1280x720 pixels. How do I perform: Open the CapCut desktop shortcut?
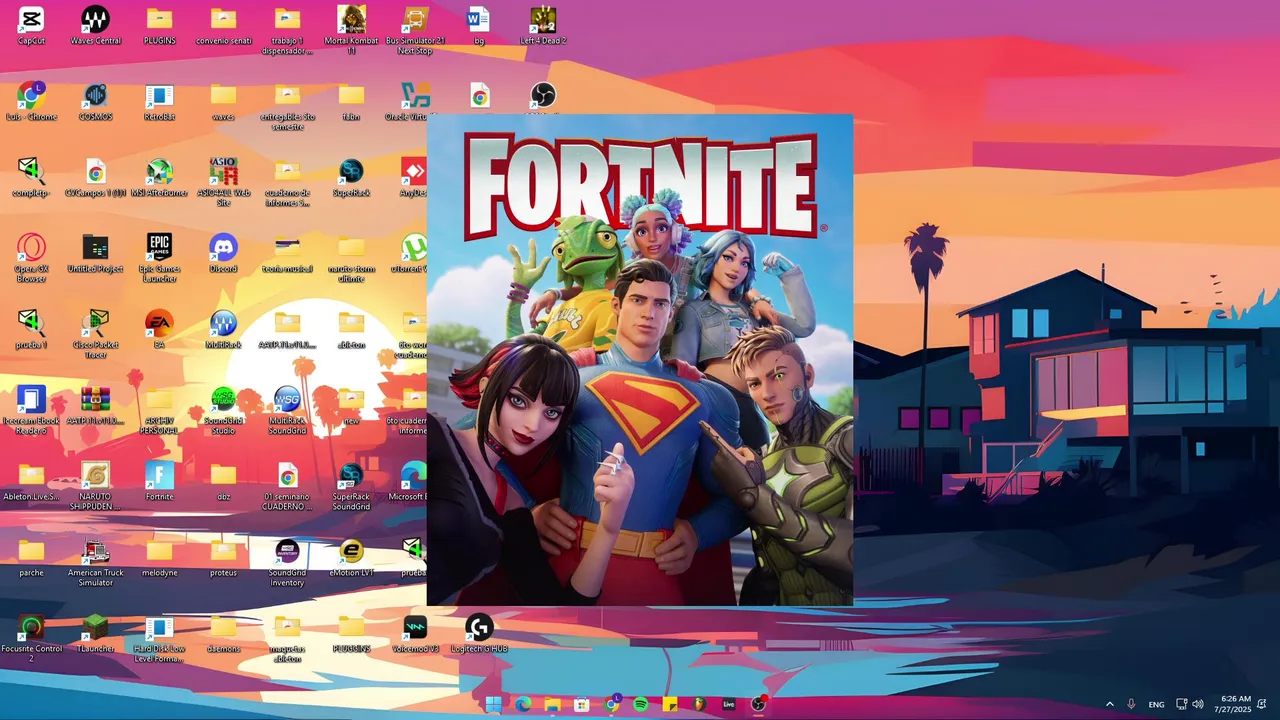pyautogui.click(x=31, y=26)
